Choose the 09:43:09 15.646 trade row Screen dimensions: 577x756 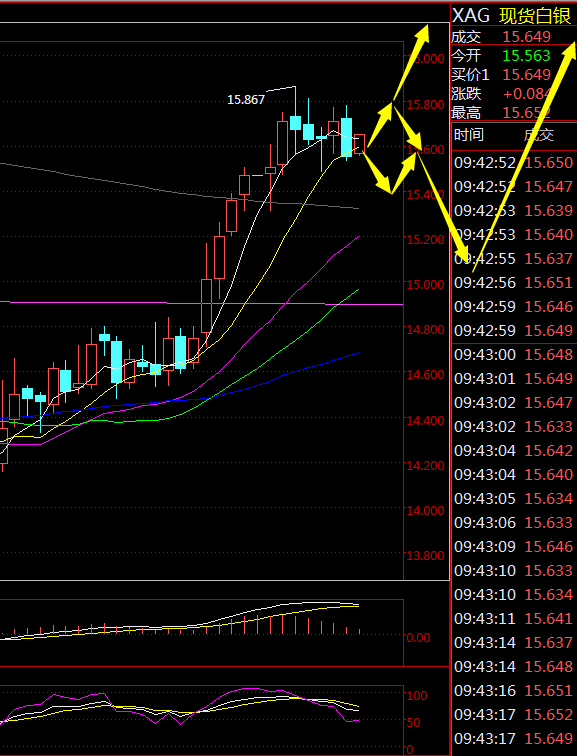513,546
